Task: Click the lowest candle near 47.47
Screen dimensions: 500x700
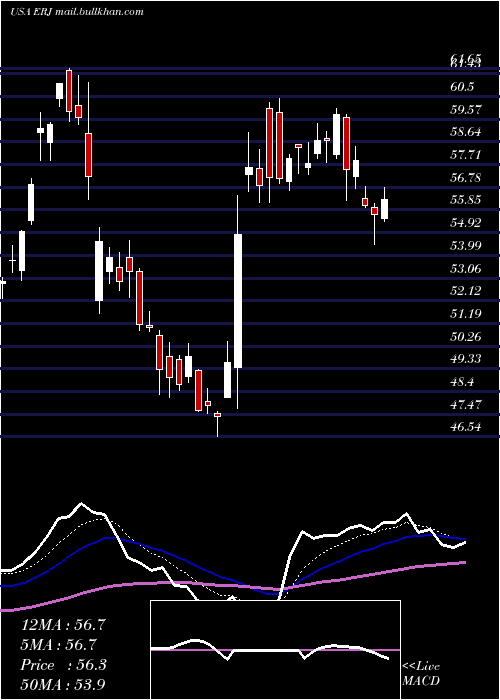Action: (x=217, y=415)
